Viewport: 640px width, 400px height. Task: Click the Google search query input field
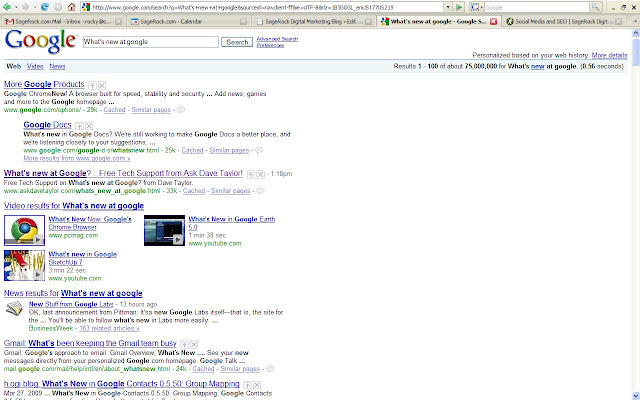(x=151, y=42)
